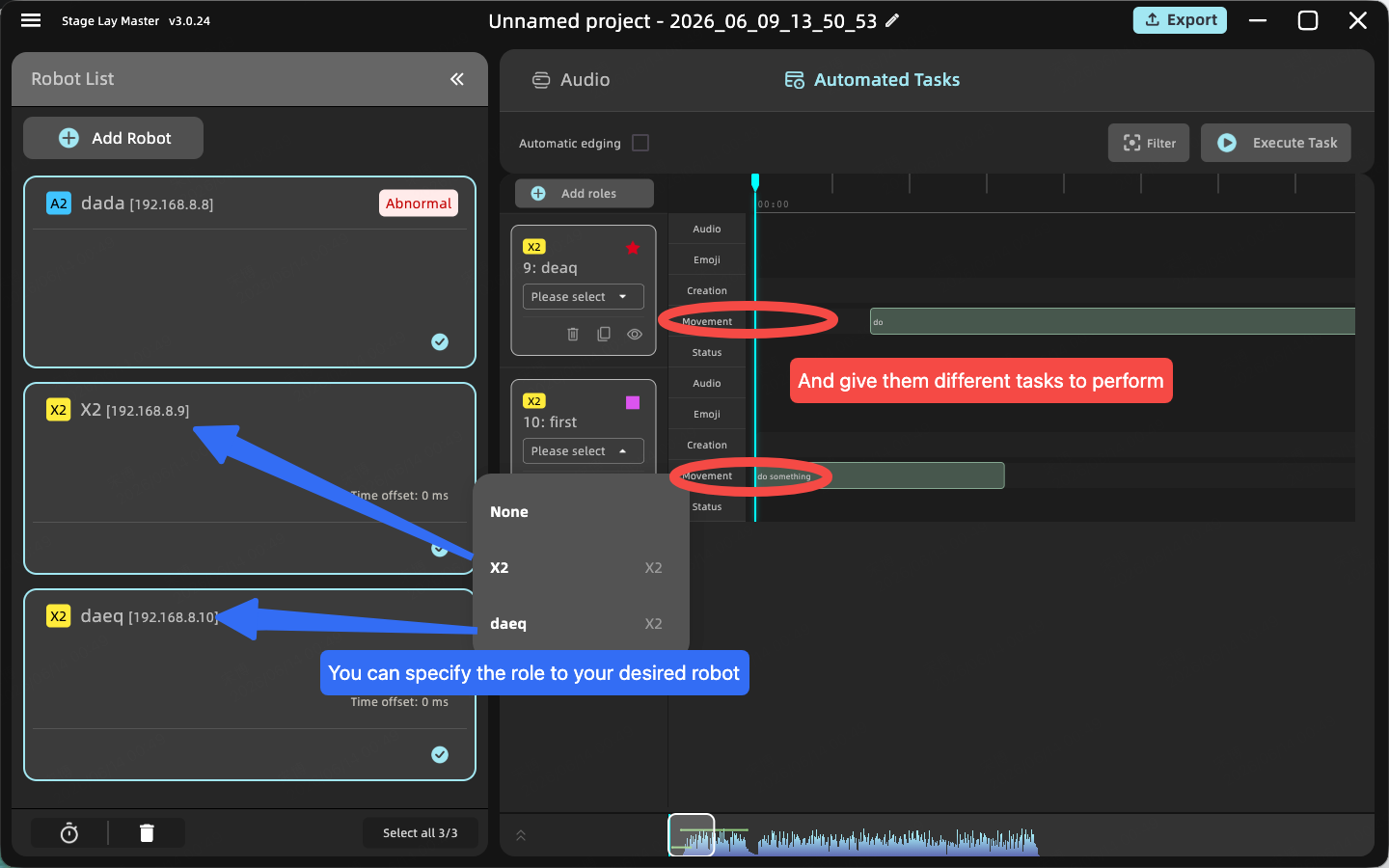1389x868 pixels.
Task: Add roles to the task list
Action: [x=585, y=193]
